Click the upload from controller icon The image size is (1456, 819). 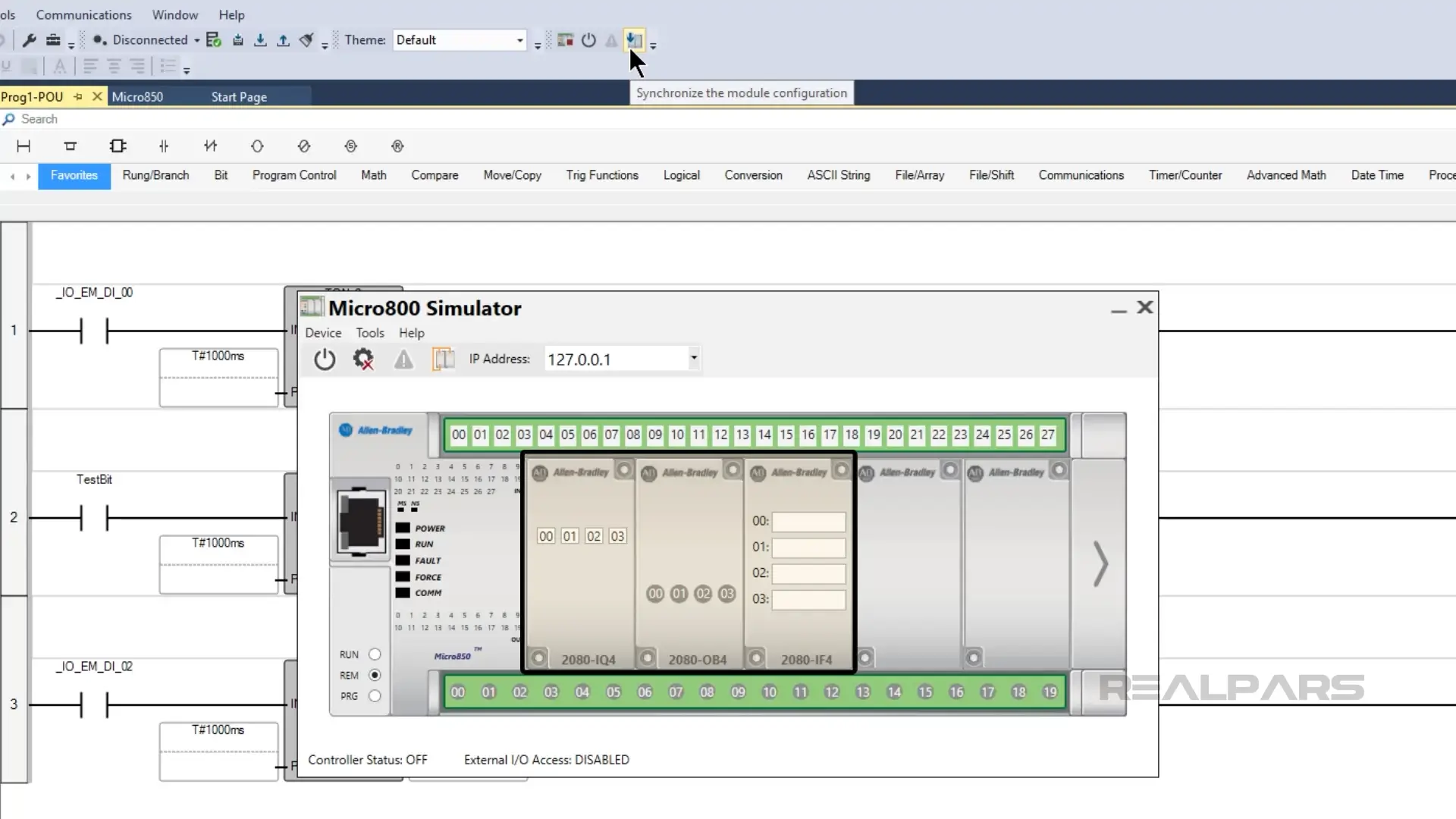coord(283,40)
